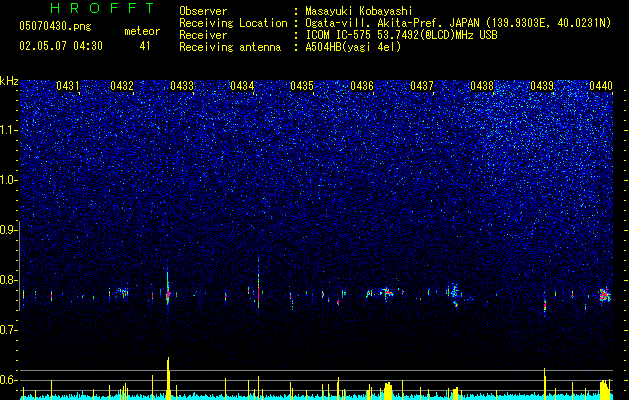The height and width of the screenshot is (400, 629).
Task: Click the 0437 time marker
Action: (x=422, y=86)
